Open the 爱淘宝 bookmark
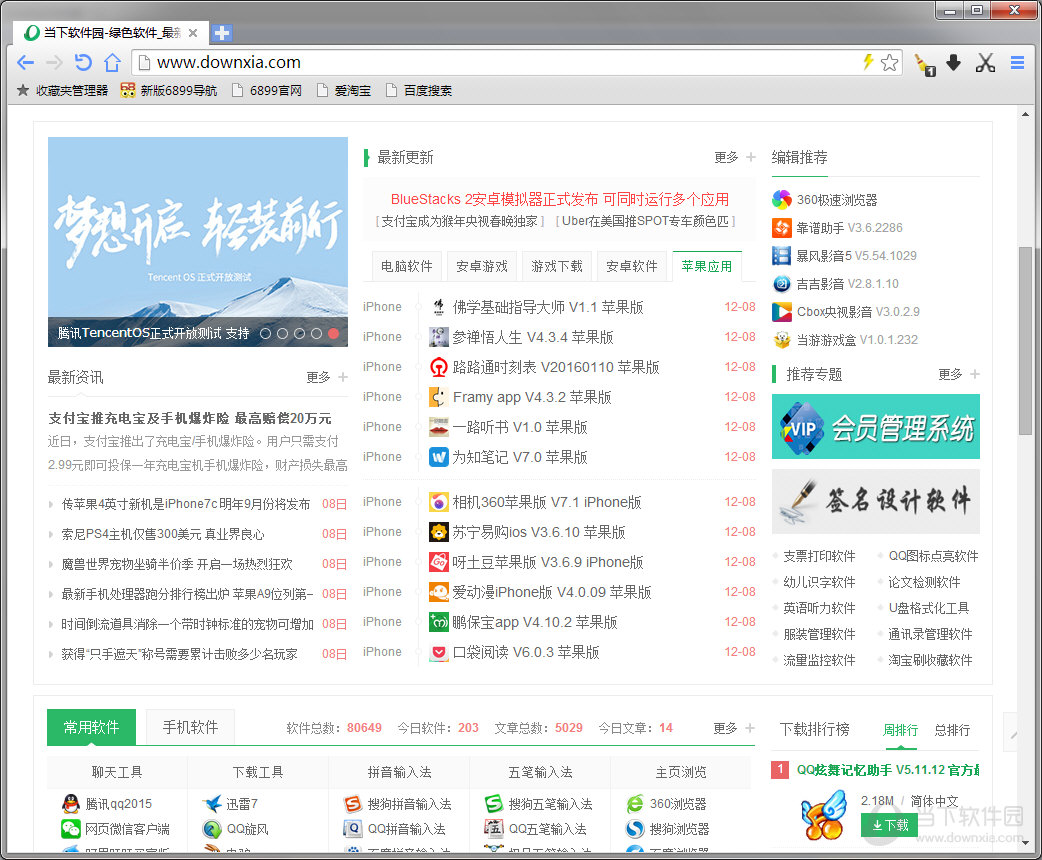The height and width of the screenshot is (860, 1042). coord(344,90)
